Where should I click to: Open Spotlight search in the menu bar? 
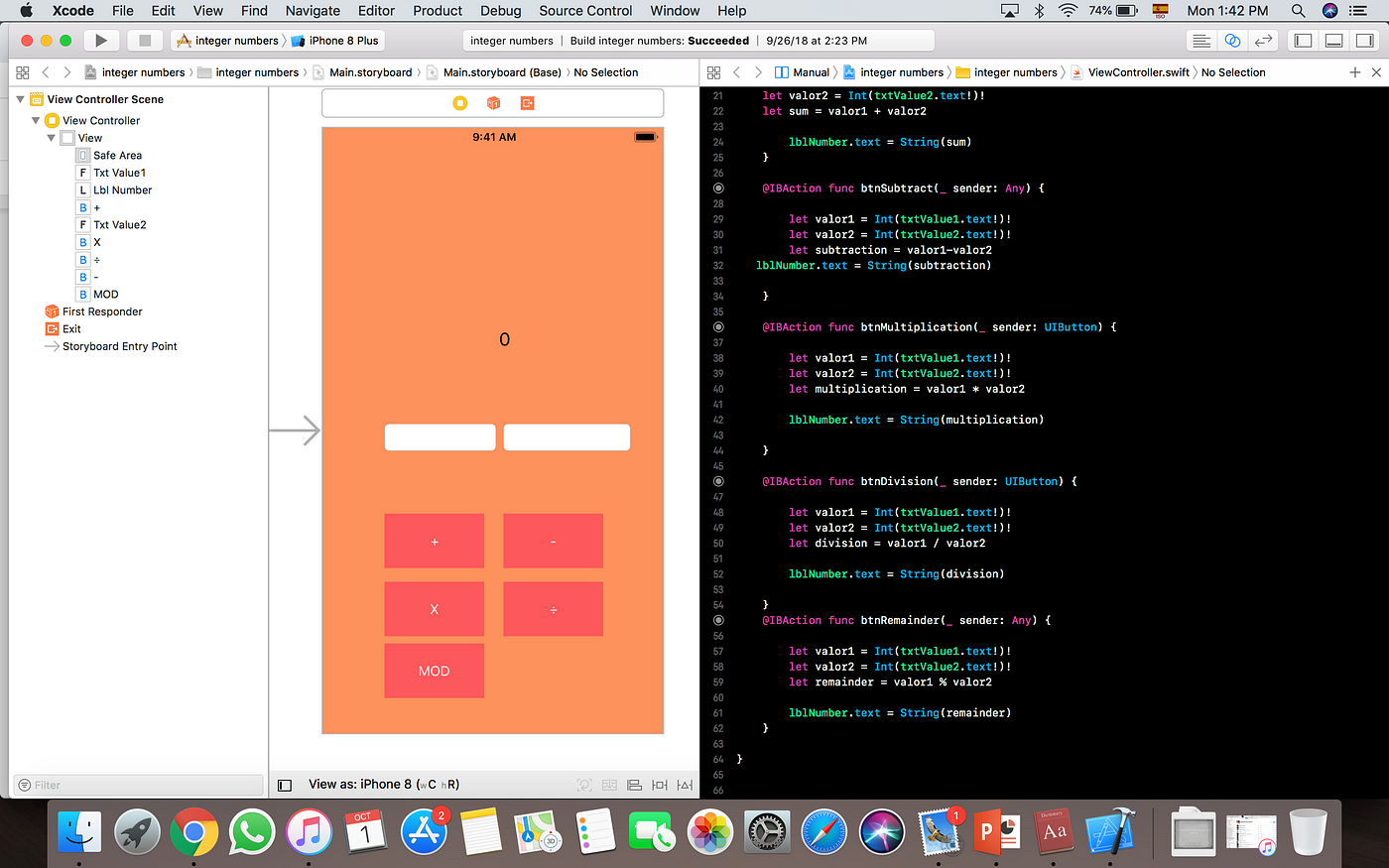tap(1298, 11)
